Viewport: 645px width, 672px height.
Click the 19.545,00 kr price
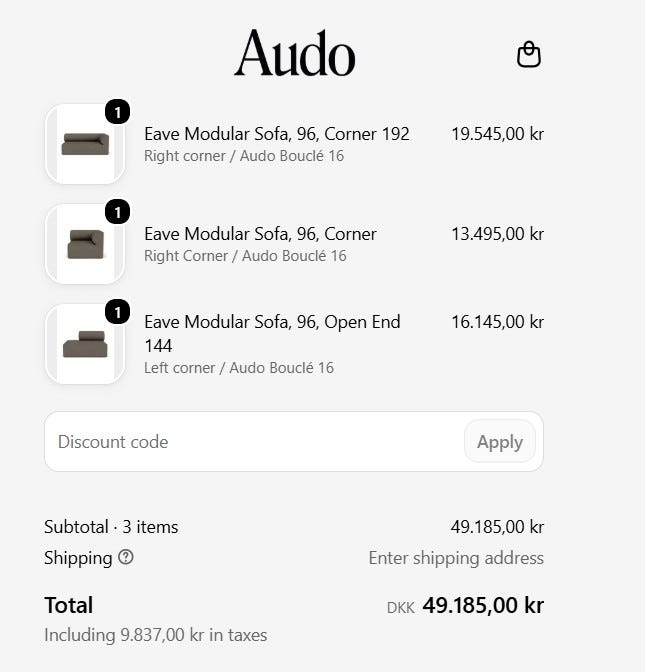coord(498,134)
